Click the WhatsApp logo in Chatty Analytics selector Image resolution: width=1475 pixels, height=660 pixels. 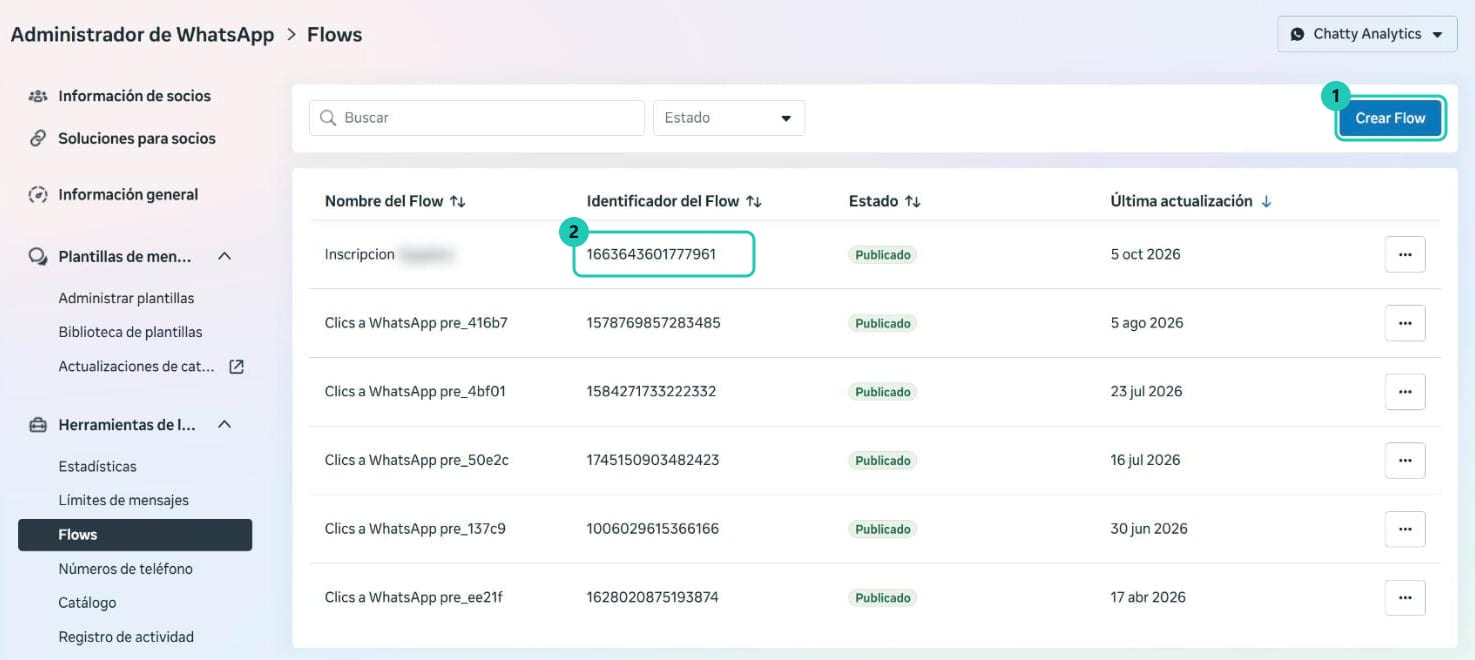(x=1297, y=34)
